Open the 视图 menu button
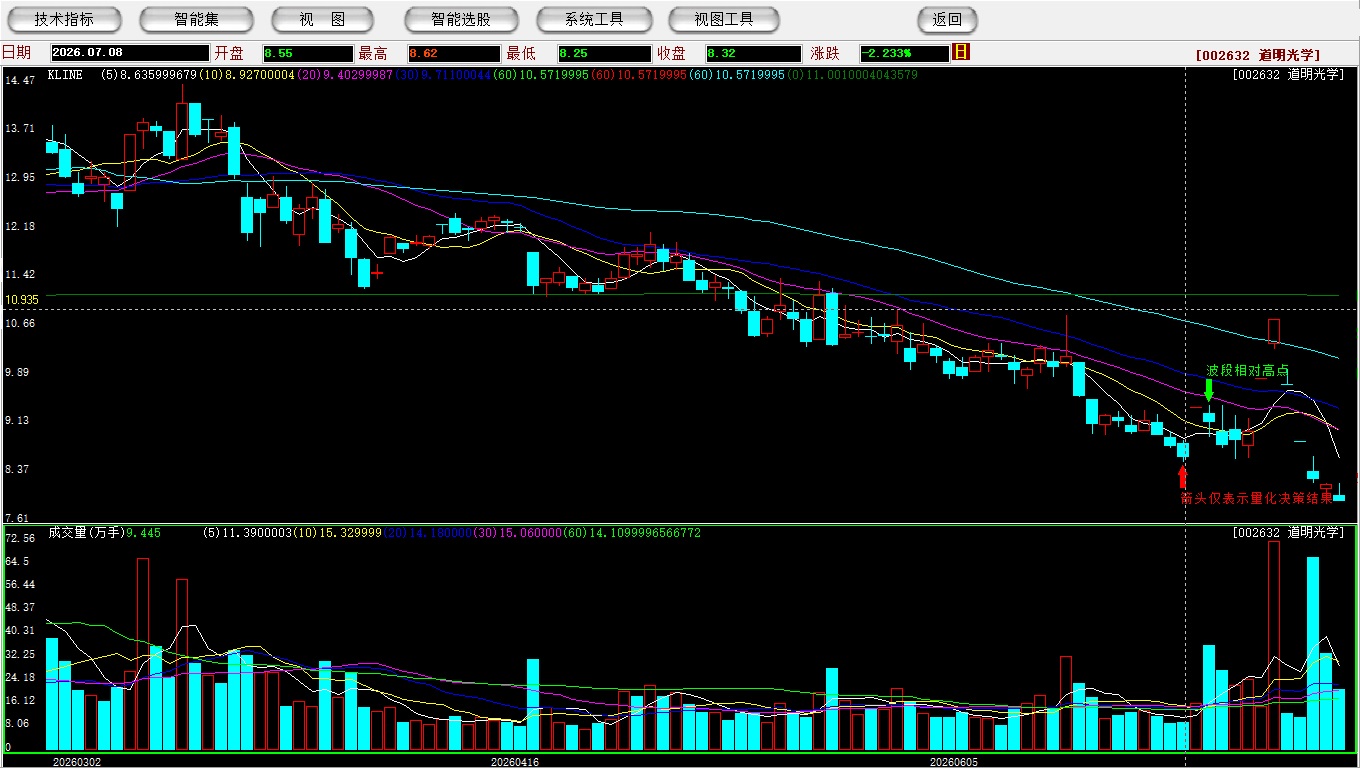This screenshot has height=768, width=1360. pyautogui.click(x=322, y=19)
